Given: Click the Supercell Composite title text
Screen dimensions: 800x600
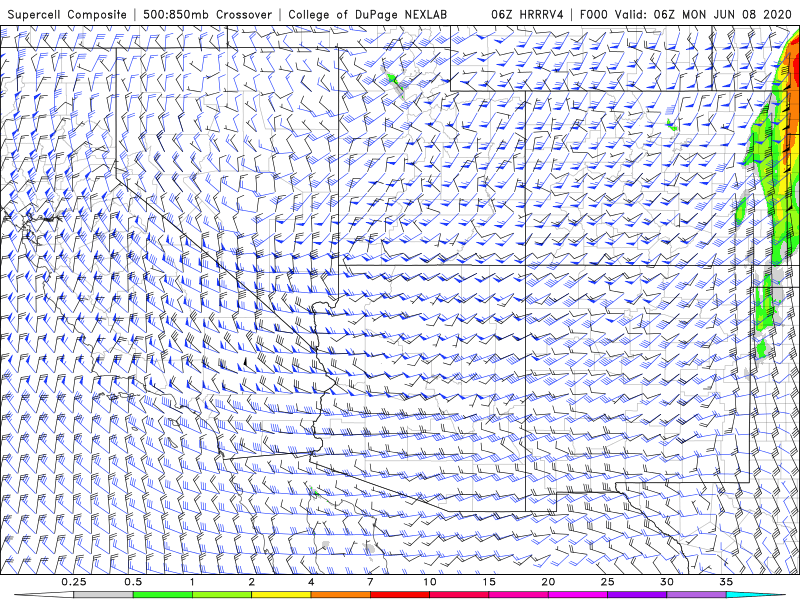Looking at the screenshot, I should 67,15.
